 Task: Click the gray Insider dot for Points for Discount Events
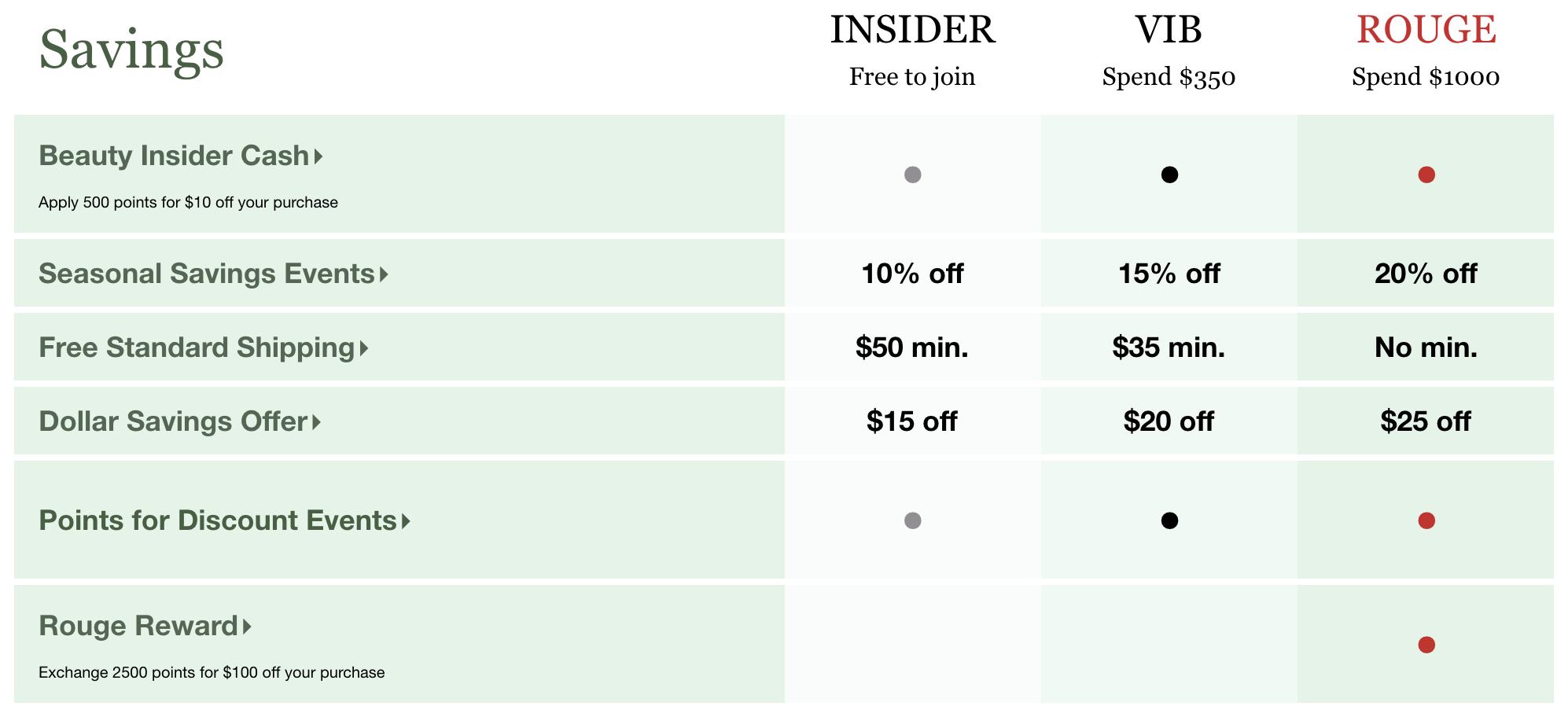[x=912, y=520]
